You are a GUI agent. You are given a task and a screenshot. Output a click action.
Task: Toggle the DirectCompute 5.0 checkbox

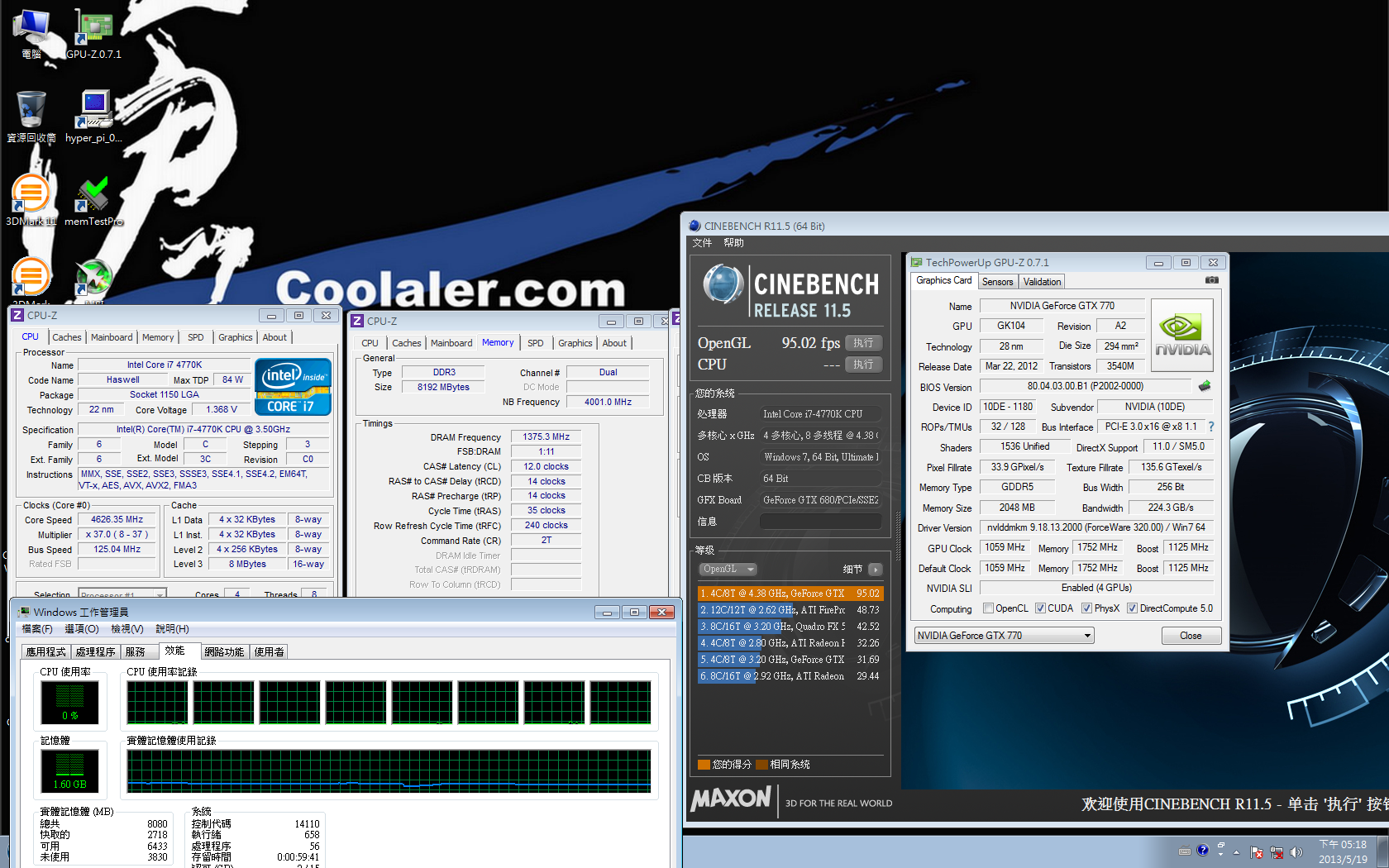pos(1132,608)
